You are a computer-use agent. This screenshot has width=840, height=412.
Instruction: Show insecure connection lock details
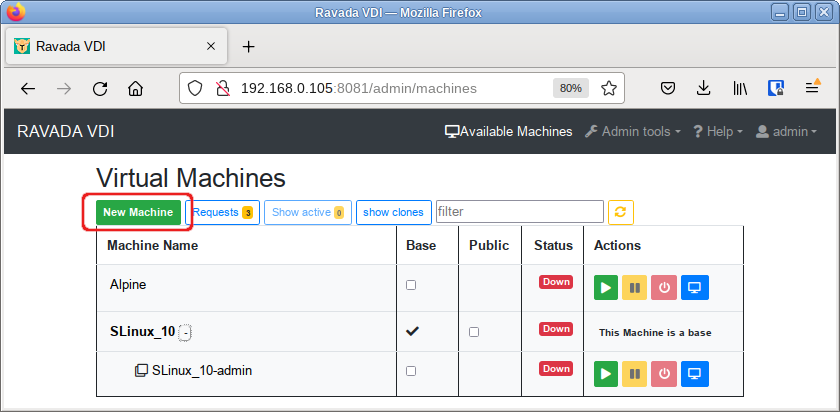[x=222, y=88]
